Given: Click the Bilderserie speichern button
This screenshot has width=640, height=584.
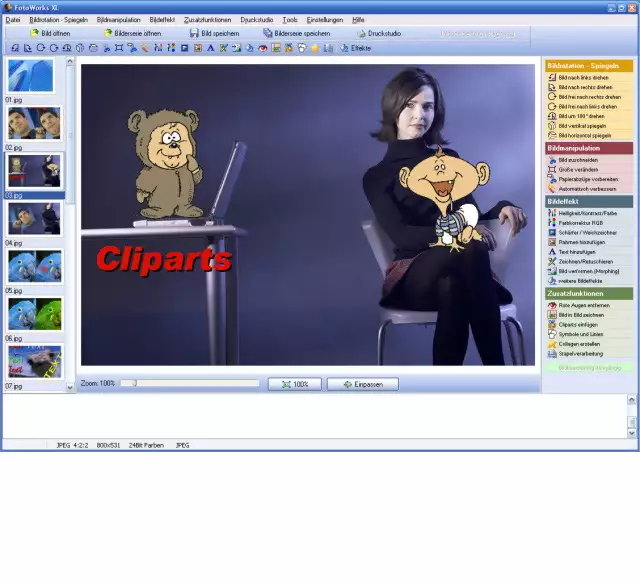Looking at the screenshot, I should [x=296, y=33].
